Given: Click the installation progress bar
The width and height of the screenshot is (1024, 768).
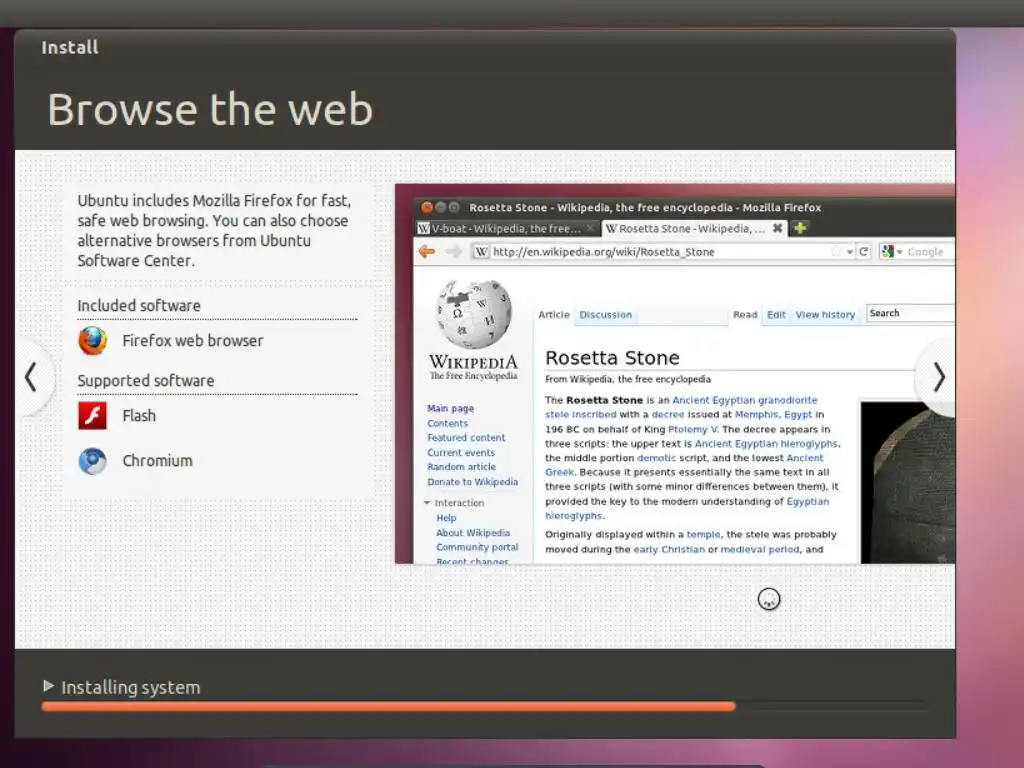Looking at the screenshot, I should [483, 706].
